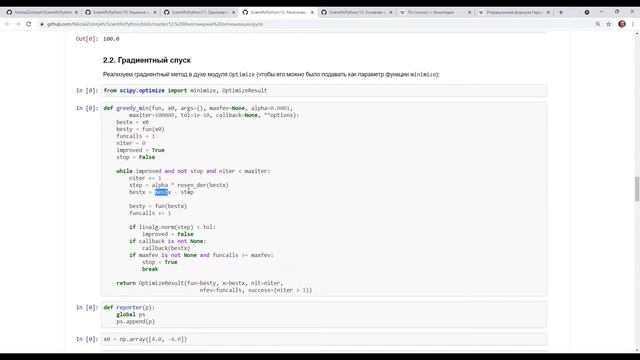This screenshot has height=360, width=640.
Task: Close the active ScientificPython/12 tab
Action: coord(312,12)
